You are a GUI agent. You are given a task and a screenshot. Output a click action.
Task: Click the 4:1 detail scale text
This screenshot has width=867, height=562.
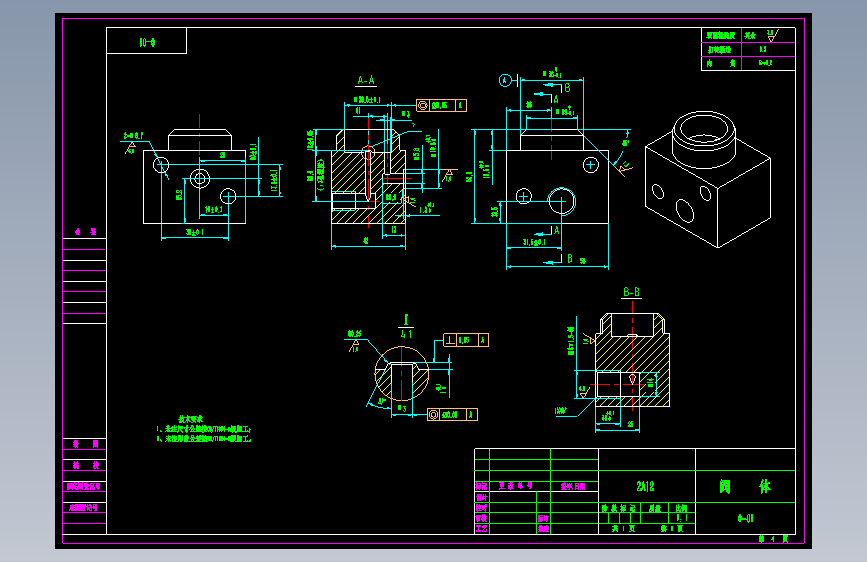(406, 334)
